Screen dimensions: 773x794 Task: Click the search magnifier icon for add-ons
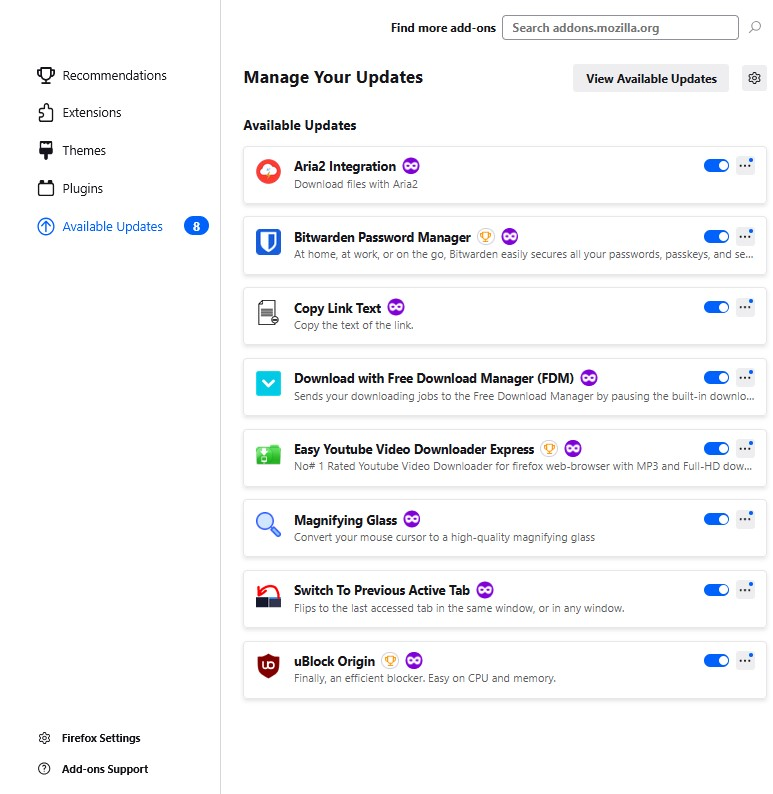coord(755,28)
